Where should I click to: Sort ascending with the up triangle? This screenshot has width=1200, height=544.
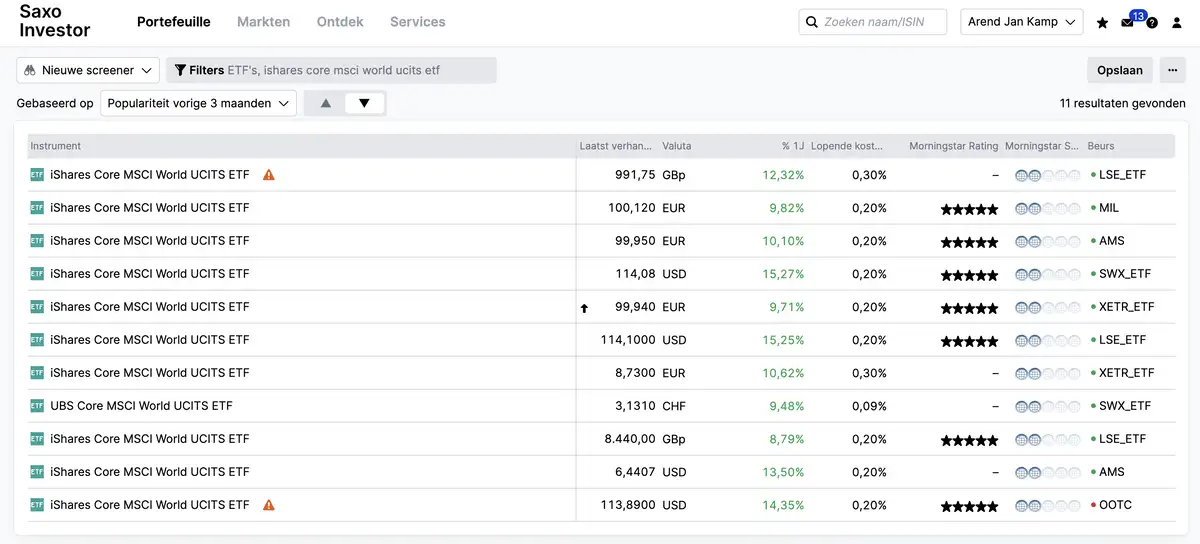(325, 103)
